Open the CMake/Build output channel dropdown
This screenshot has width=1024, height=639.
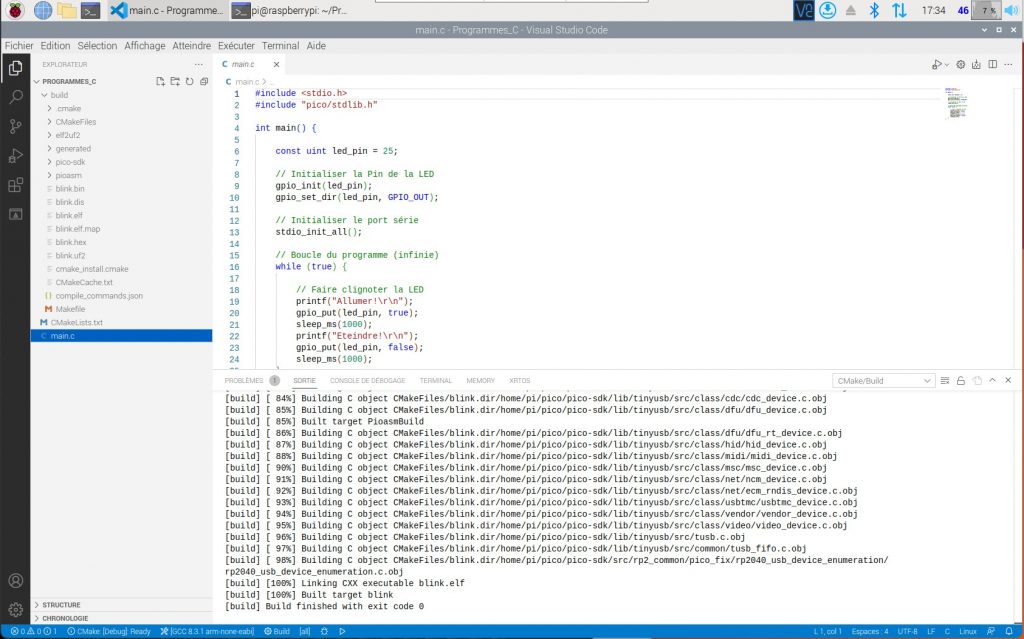(x=884, y=381)
